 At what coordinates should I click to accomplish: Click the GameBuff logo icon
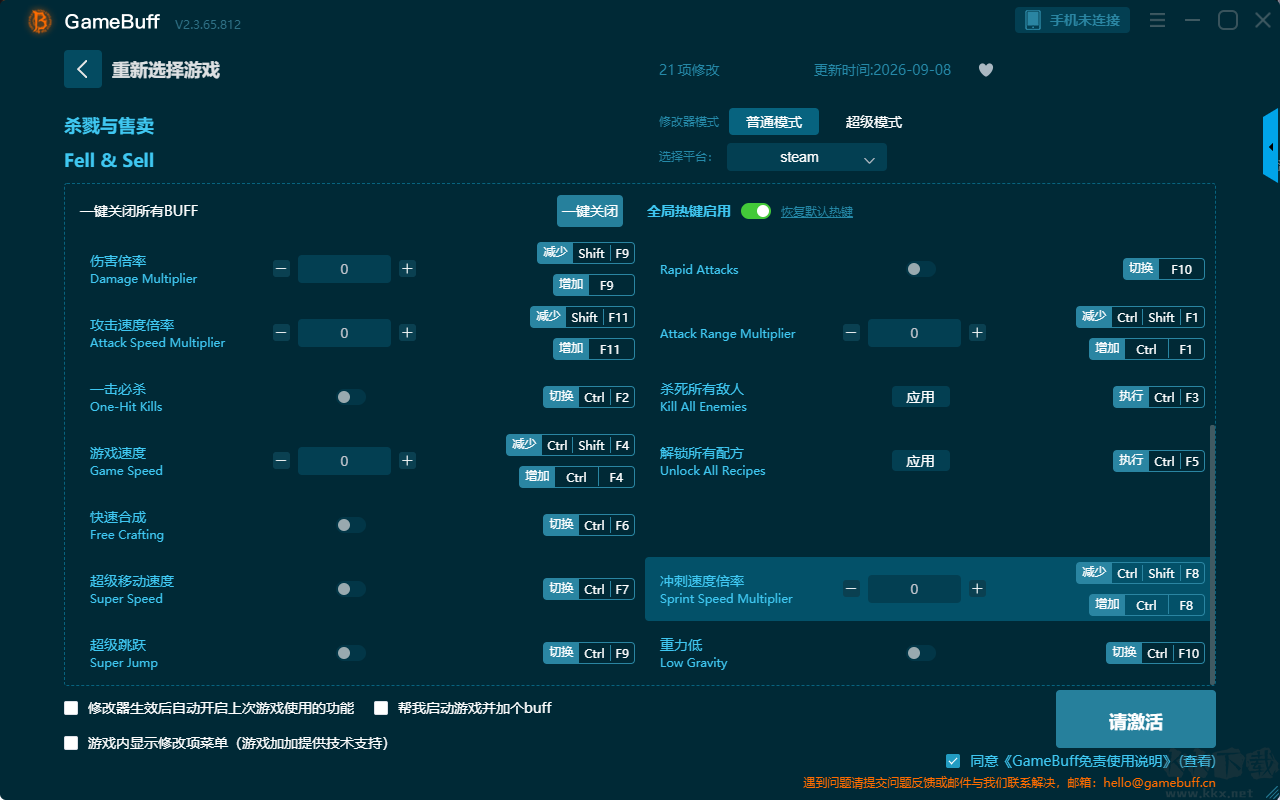click(x=40, y=21)
